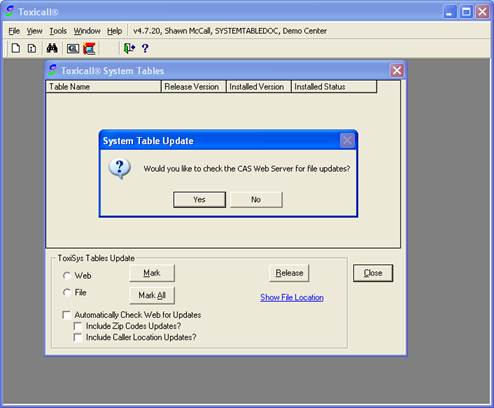
Task: Select the File radio button
Action: coord(67,292)
